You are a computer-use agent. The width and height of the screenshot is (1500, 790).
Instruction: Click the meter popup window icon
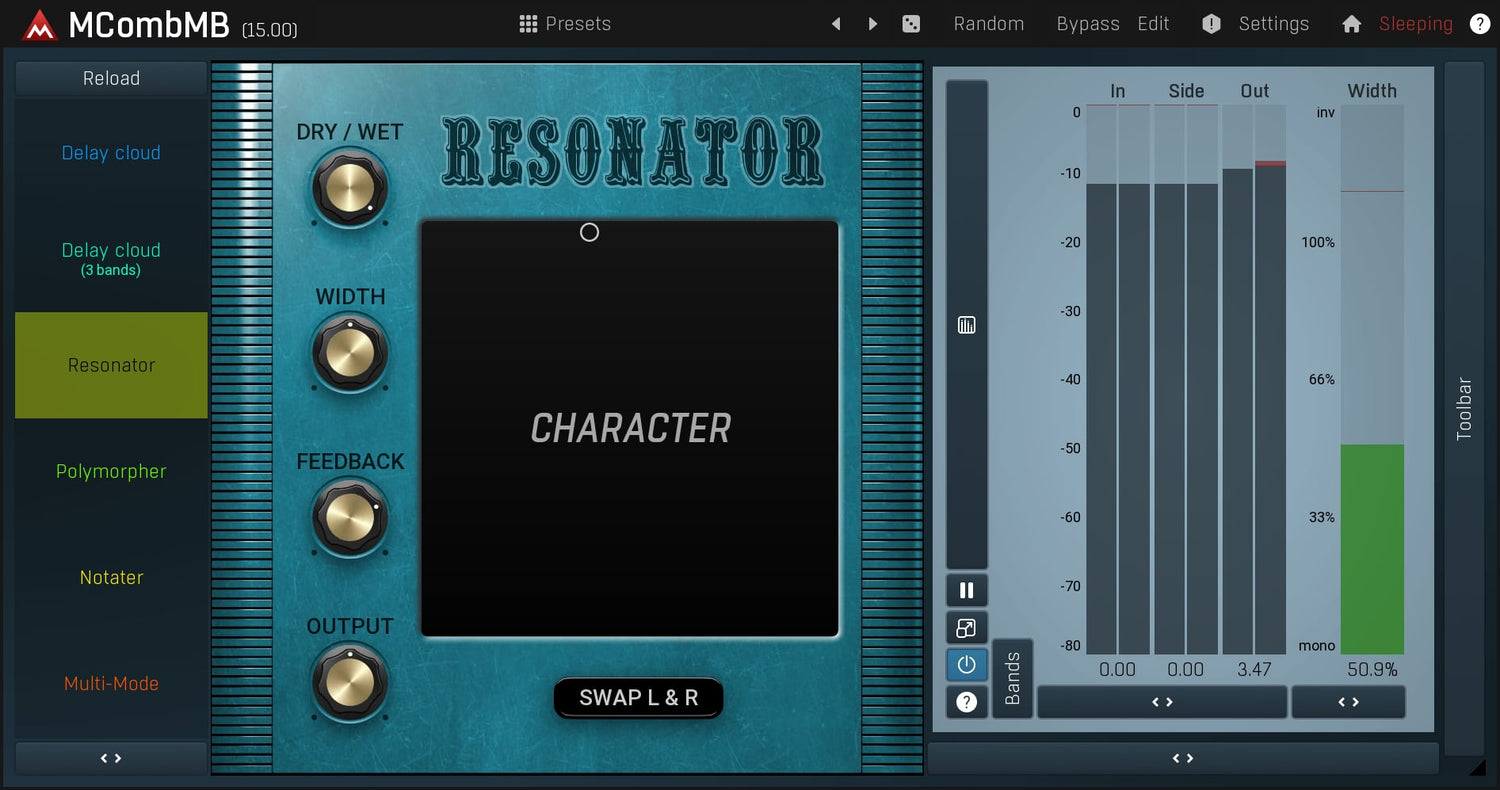click(x=966, y=628)
